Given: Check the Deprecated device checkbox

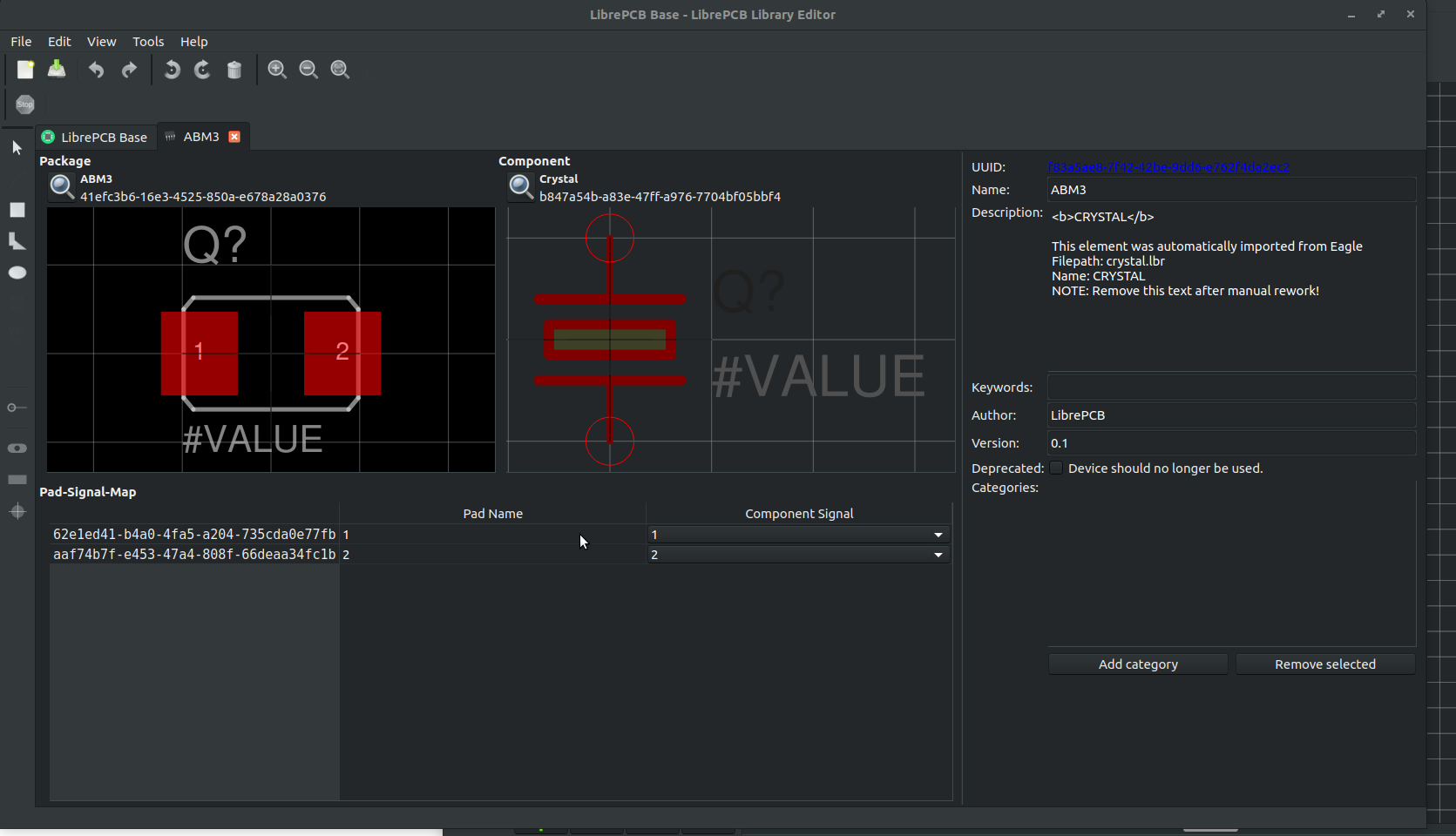Looking at the screenshot, I should tap(1055, 468).
